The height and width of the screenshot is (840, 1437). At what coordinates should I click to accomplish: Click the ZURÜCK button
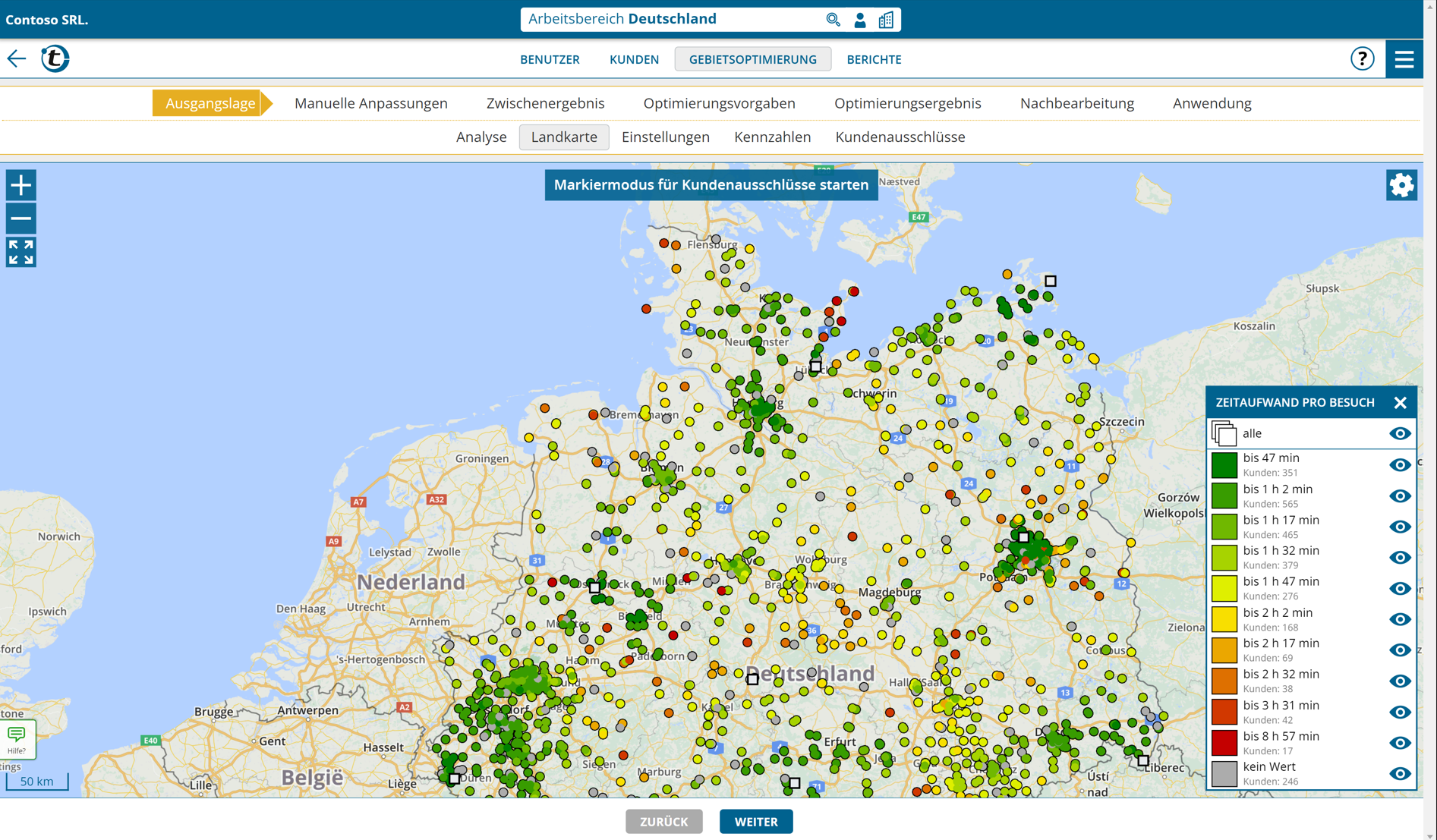tap(663, 822)
